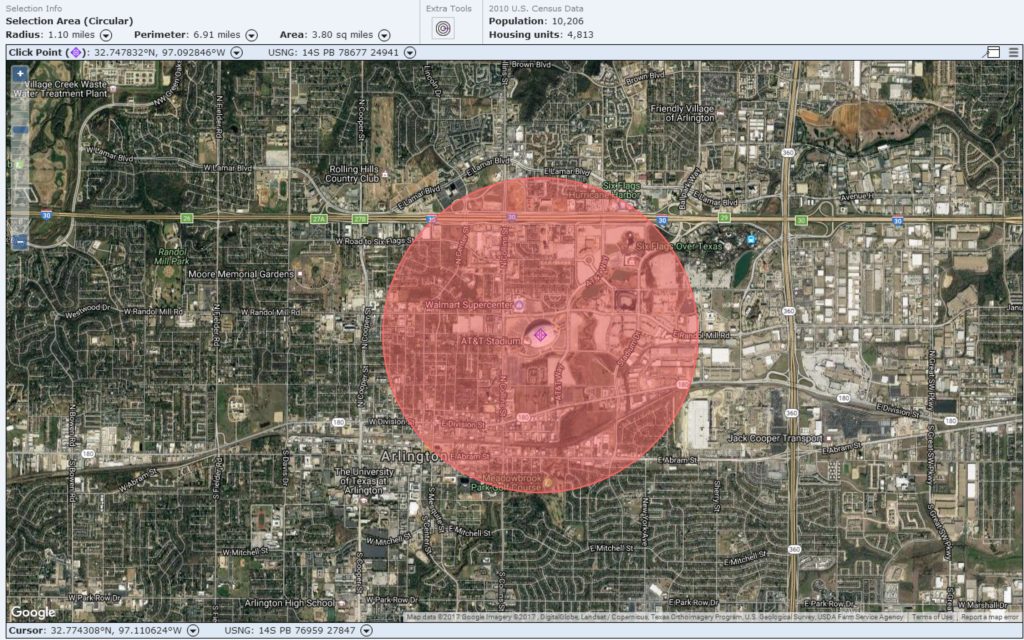
Task: Click the purple diamond marker at AT&T Stadium
Action: (x=539, y=335)
